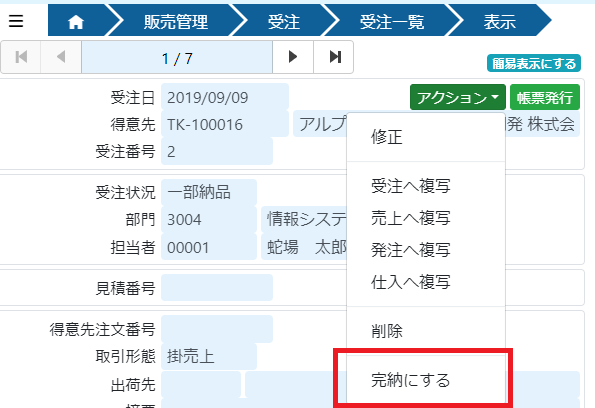Switch to 簡易表示にする
595x408 pixels.
[x=534, y=63]
